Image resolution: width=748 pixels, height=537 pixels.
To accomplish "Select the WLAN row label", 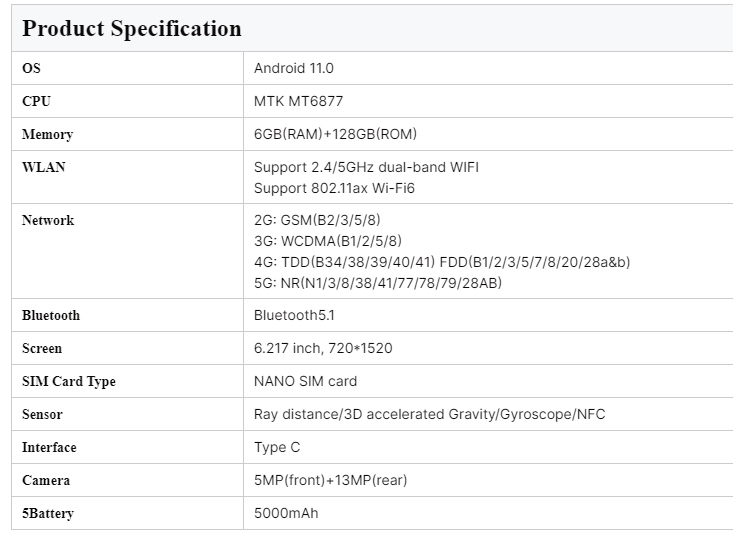I will tap(43, 167).
